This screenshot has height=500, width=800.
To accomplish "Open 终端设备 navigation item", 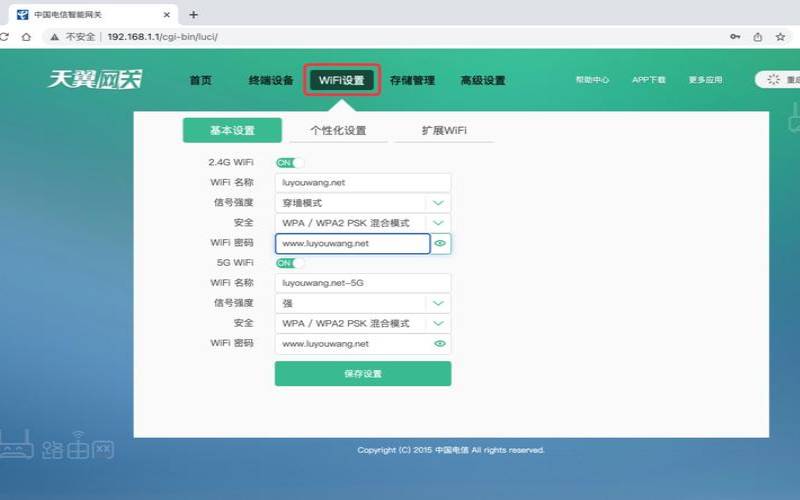I will 271,80.
